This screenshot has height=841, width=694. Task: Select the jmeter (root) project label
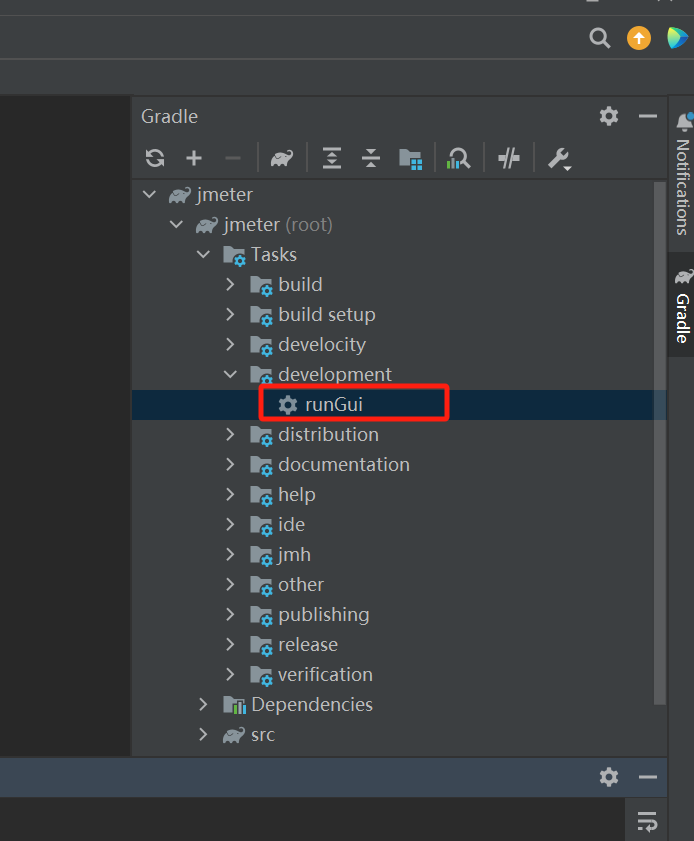coord(278,224)
